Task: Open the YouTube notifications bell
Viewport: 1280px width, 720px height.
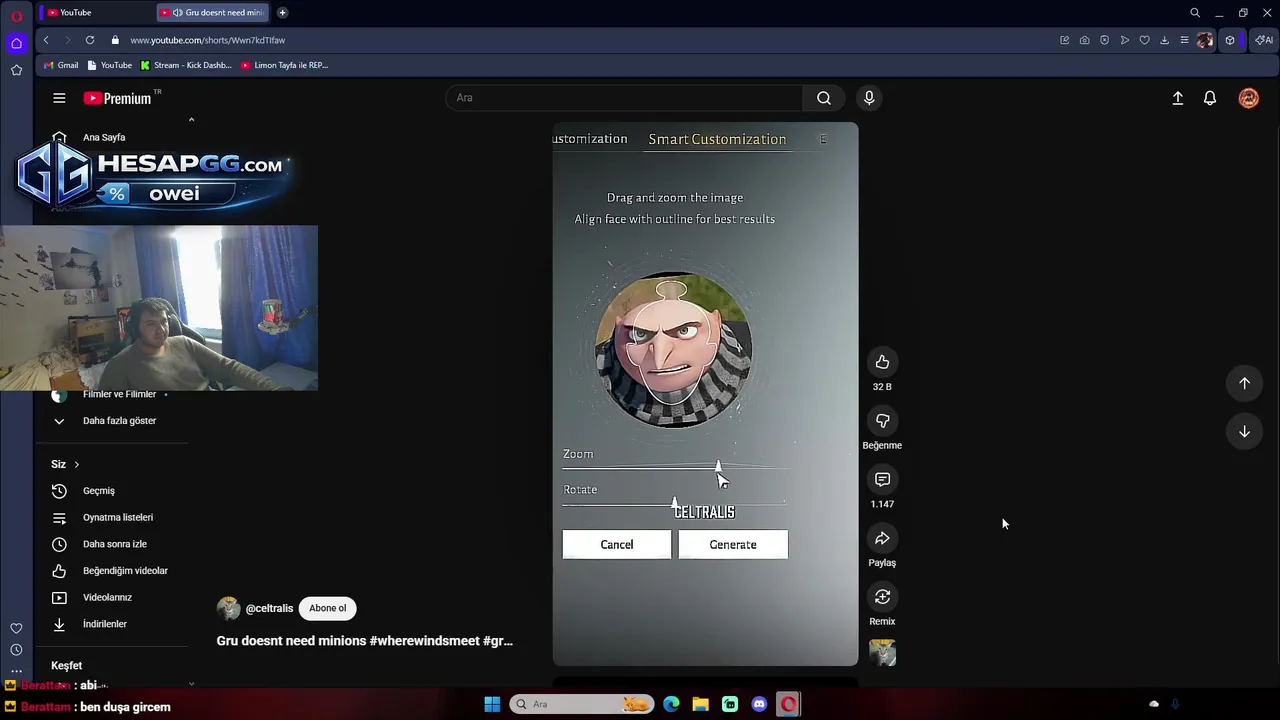Action: click(x=1210, y=98)
